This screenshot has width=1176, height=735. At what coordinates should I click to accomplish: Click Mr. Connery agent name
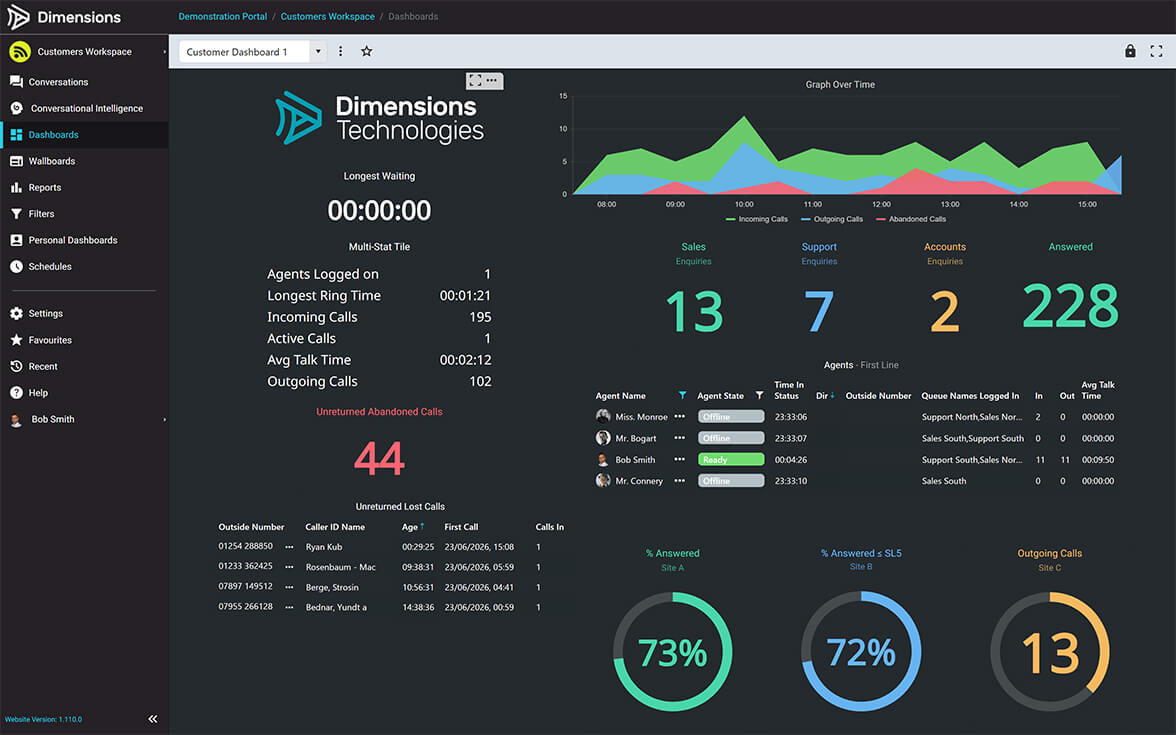point(639,481)
